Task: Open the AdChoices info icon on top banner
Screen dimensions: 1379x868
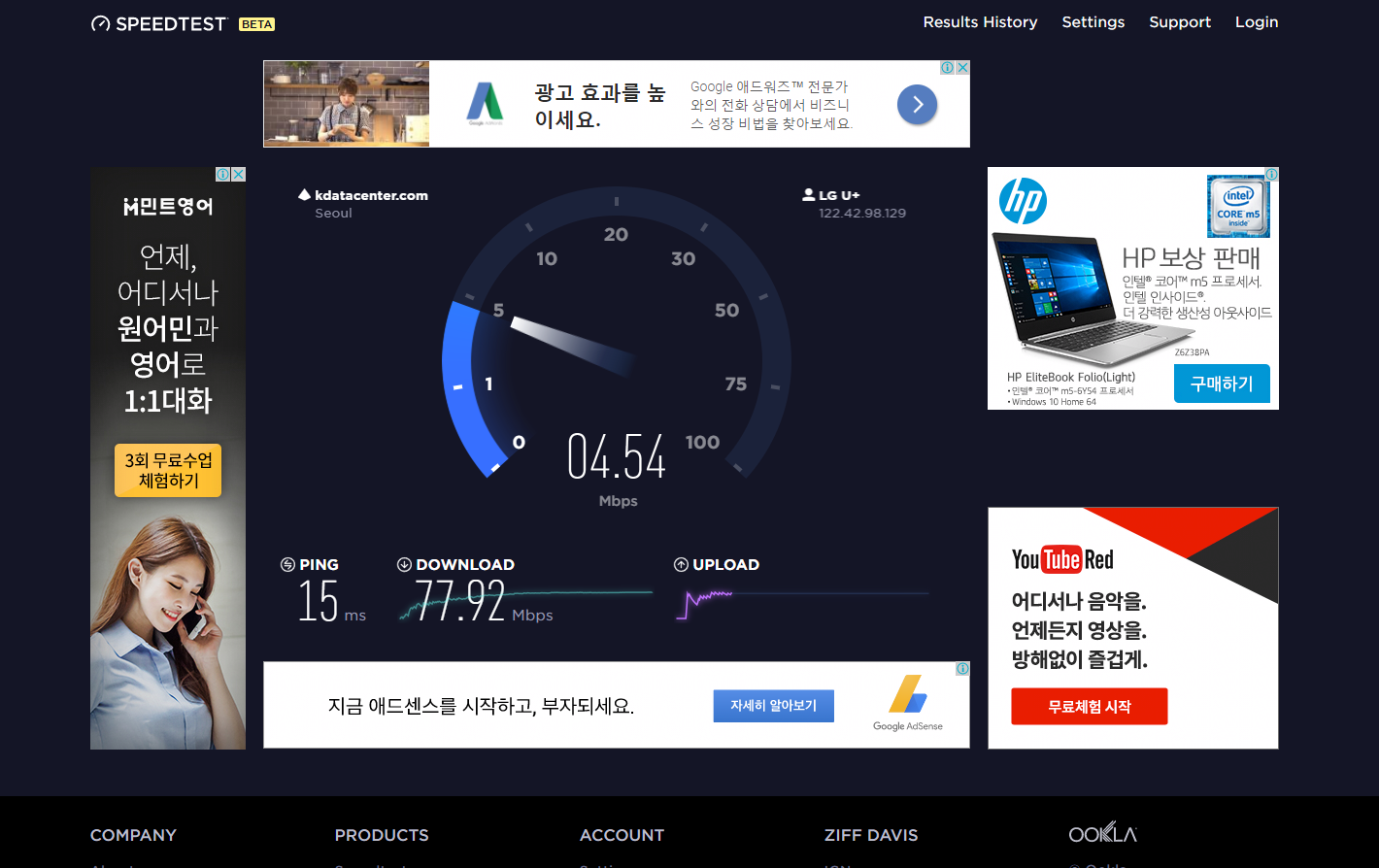Action: coord(947,68)
